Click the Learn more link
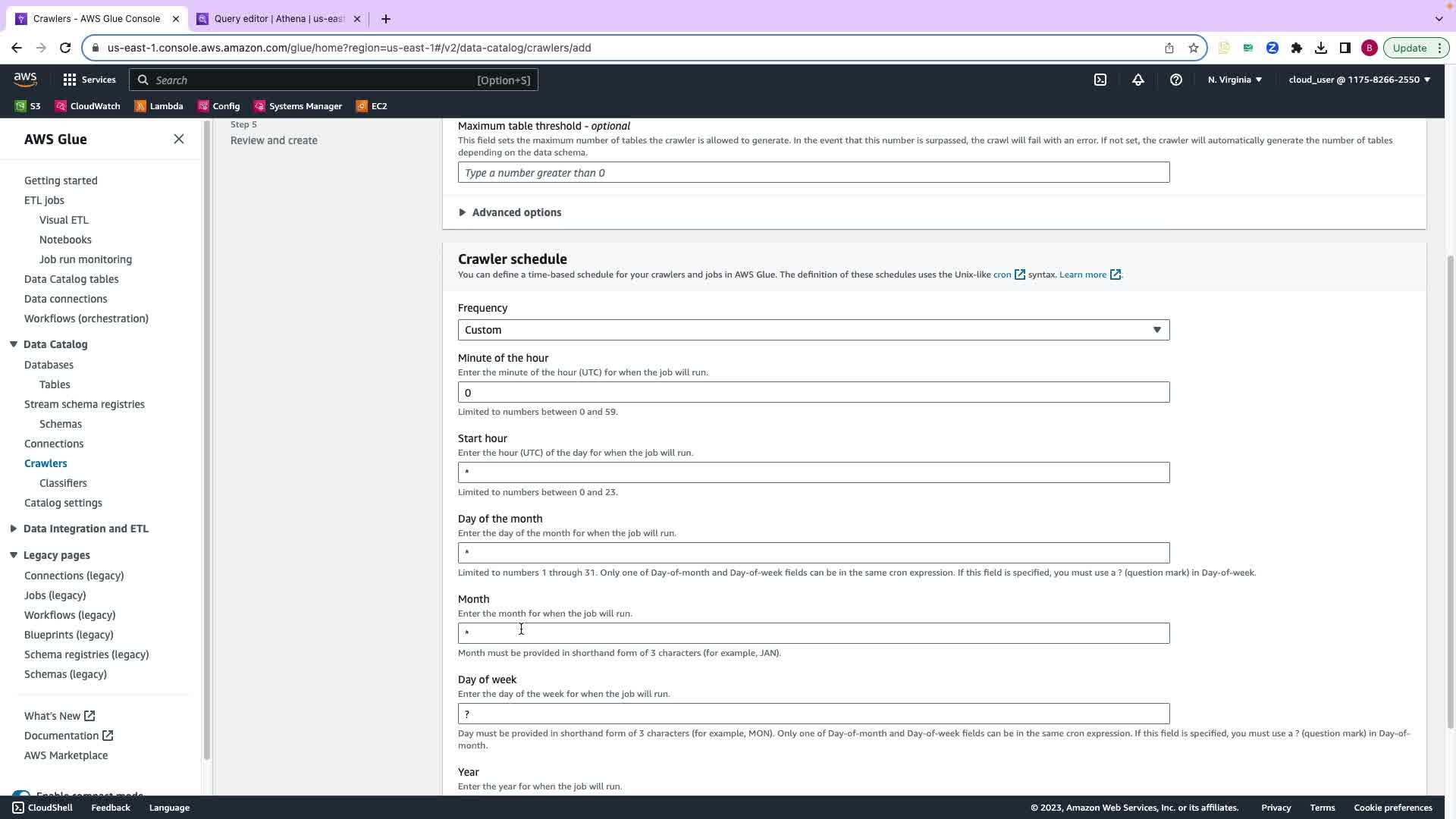 click(1083, 275)
